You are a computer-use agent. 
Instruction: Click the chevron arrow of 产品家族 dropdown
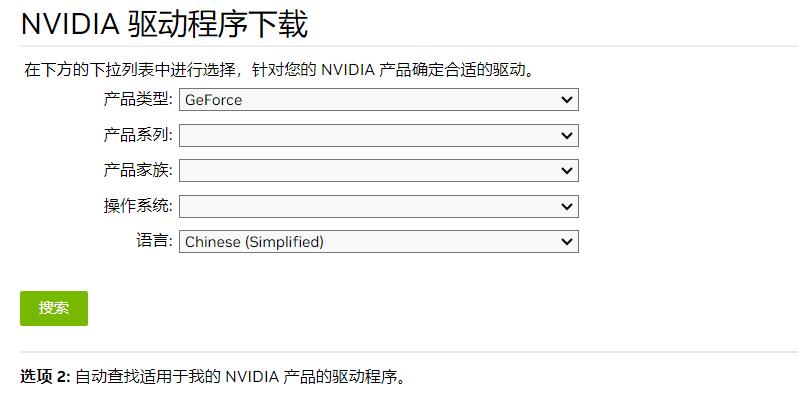[x=566, y=171]
